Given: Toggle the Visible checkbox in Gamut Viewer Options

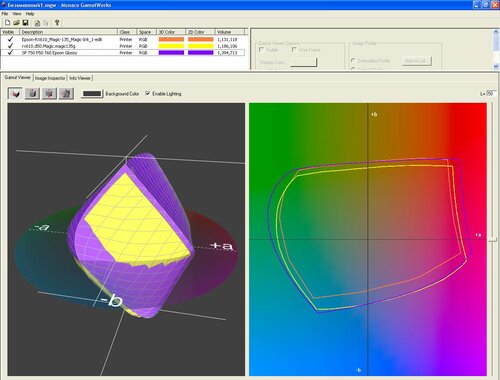Looking at the screenshot, I should [261, 50].
